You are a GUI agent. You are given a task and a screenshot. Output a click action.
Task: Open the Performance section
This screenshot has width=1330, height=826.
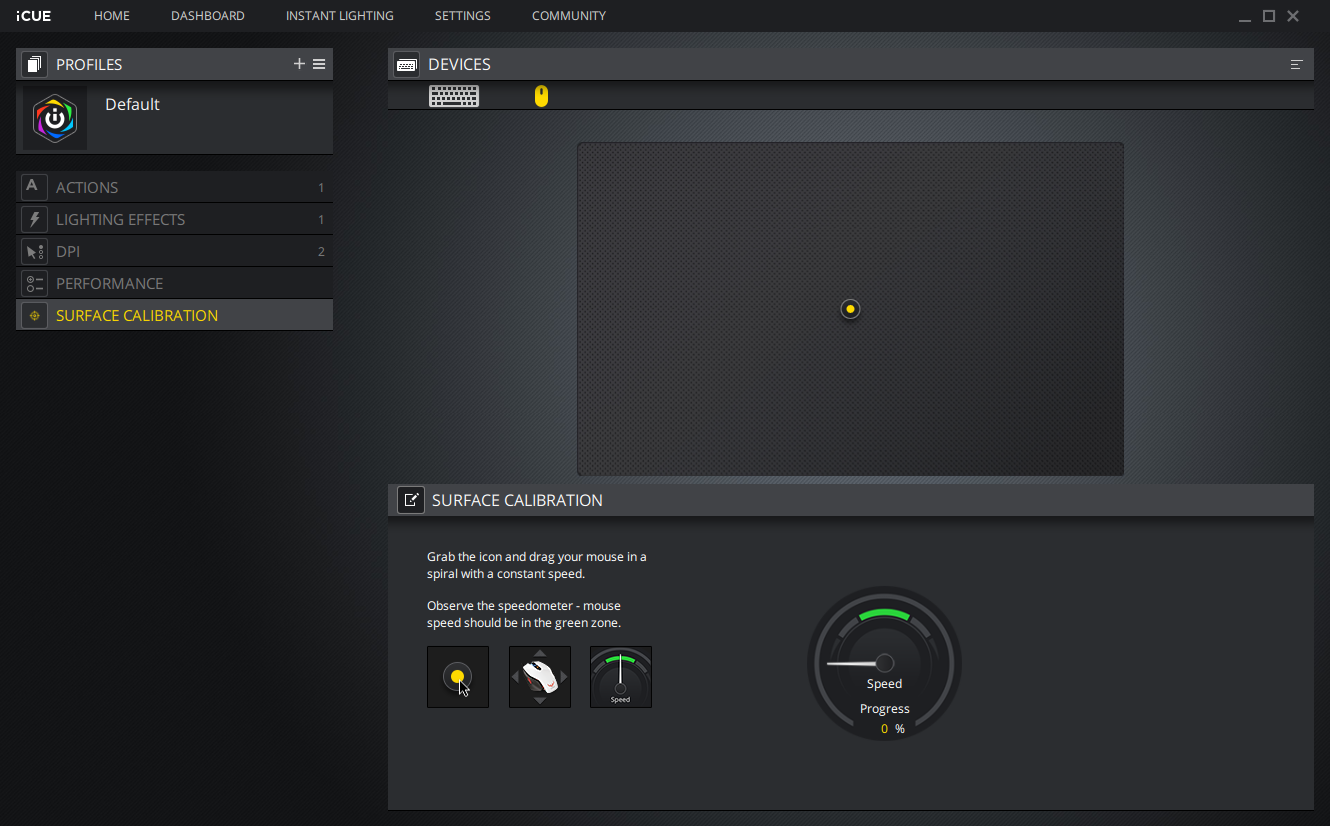(109, 283)
